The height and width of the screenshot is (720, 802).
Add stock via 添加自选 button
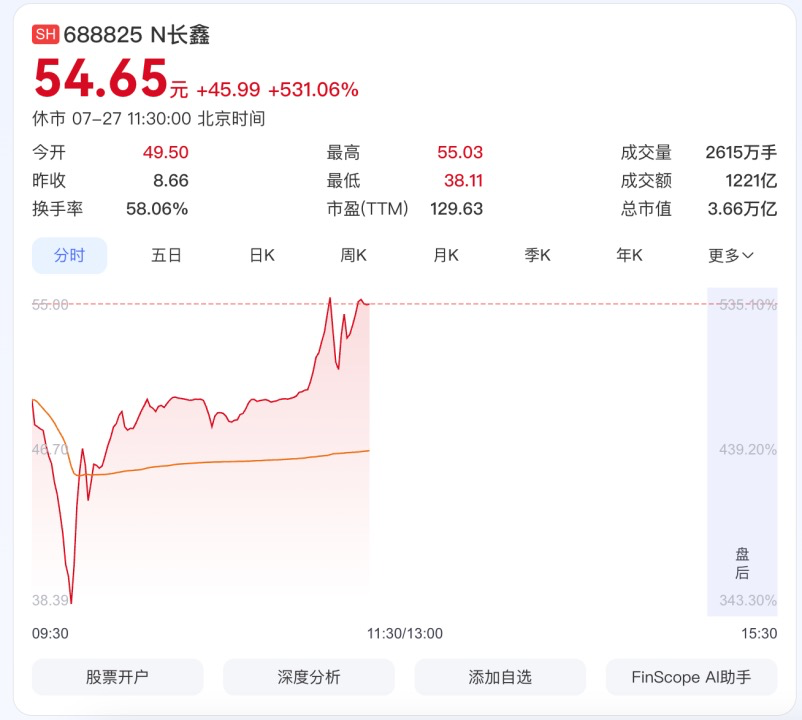click(500, 677)
